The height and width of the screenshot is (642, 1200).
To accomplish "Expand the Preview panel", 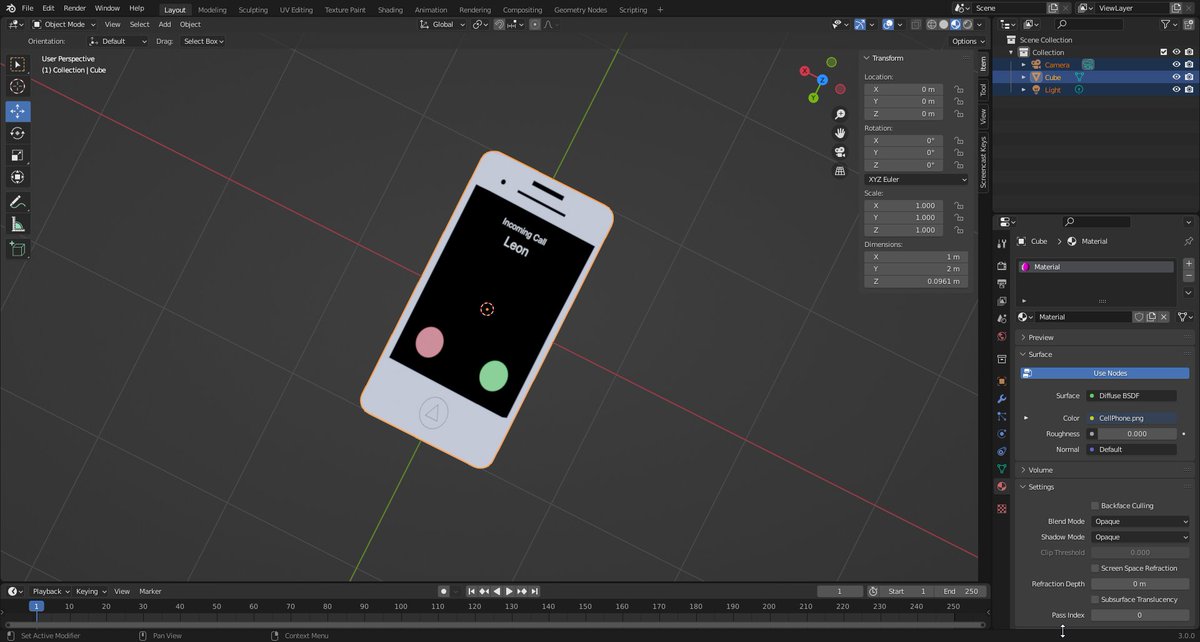I will pyautogui.click(x=1040, y=337).
